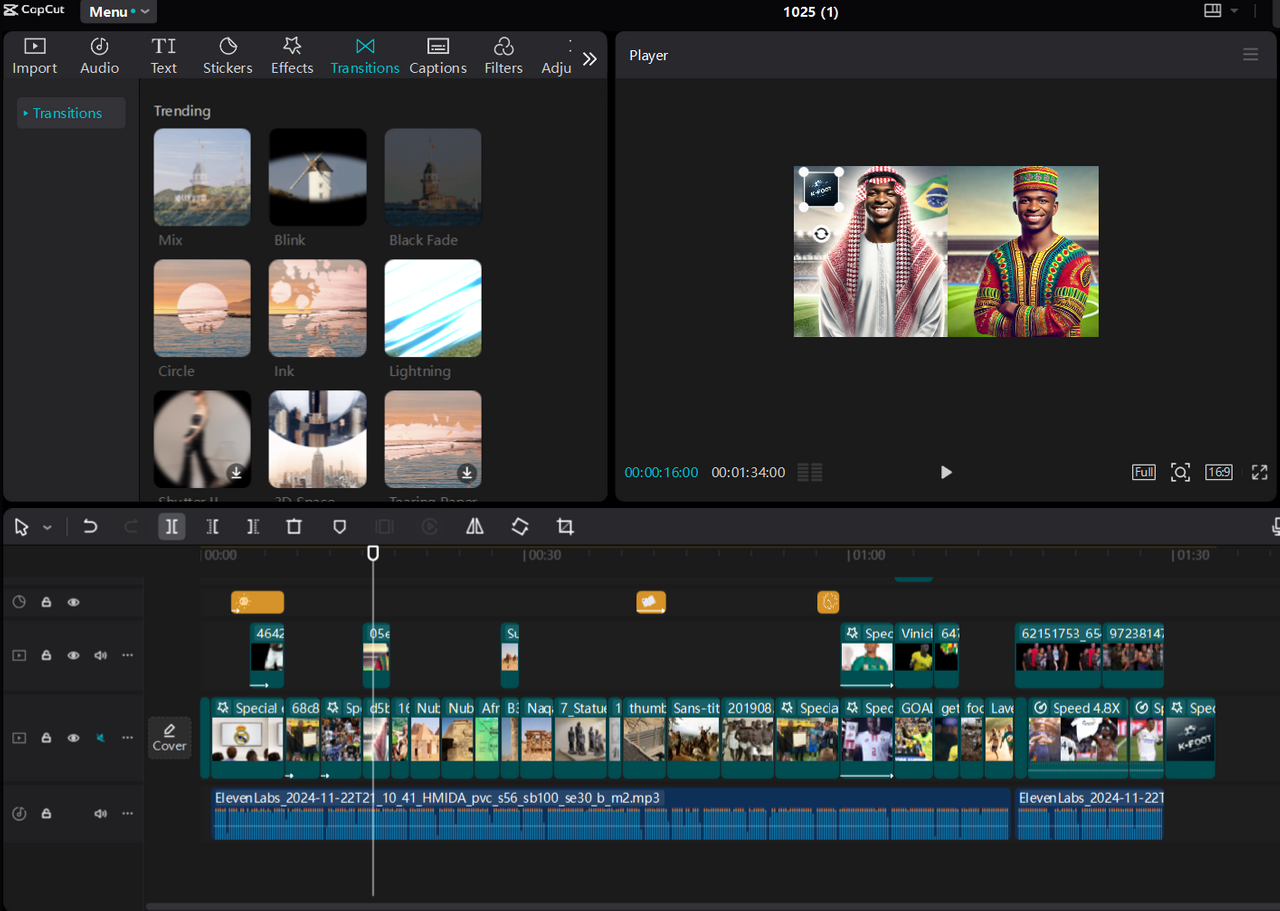The height and width of the screenshot is (911, 1280).
Task: Rotate the selected clip
Action: (520, 526)
